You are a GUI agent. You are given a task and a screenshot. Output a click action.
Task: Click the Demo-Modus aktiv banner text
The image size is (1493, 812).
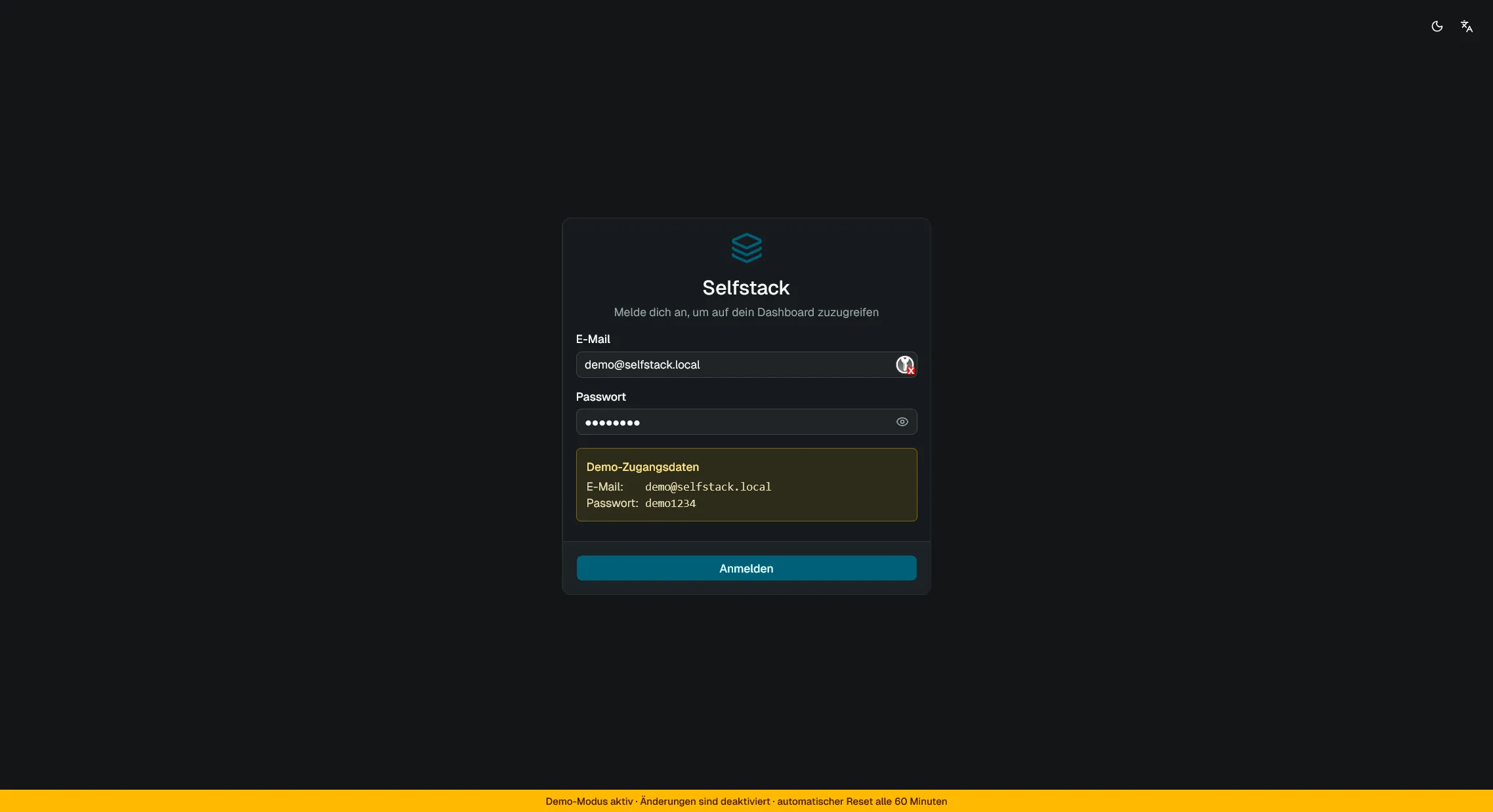tap(746, 802)
